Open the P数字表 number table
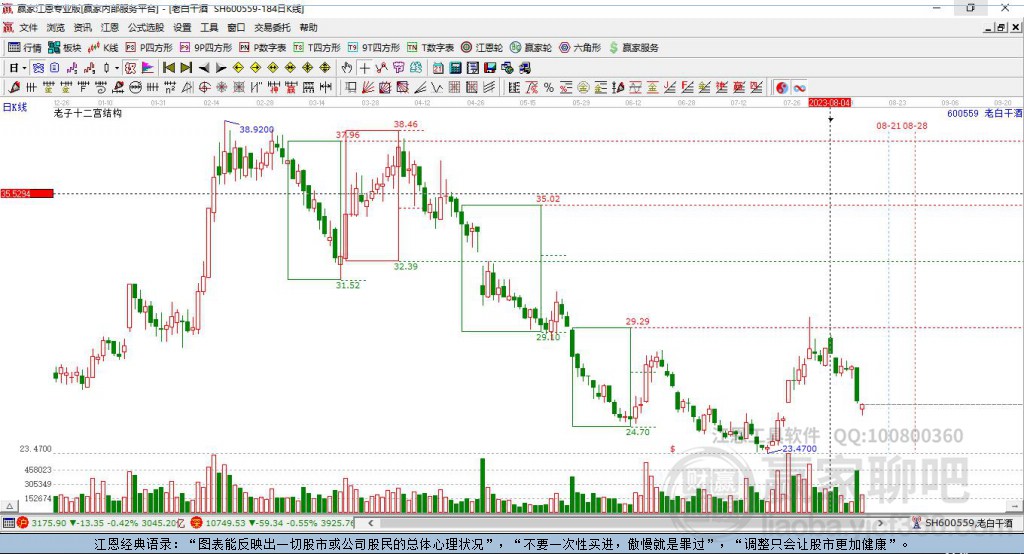This screenshot has width=1024, height=554. point(263,48)
